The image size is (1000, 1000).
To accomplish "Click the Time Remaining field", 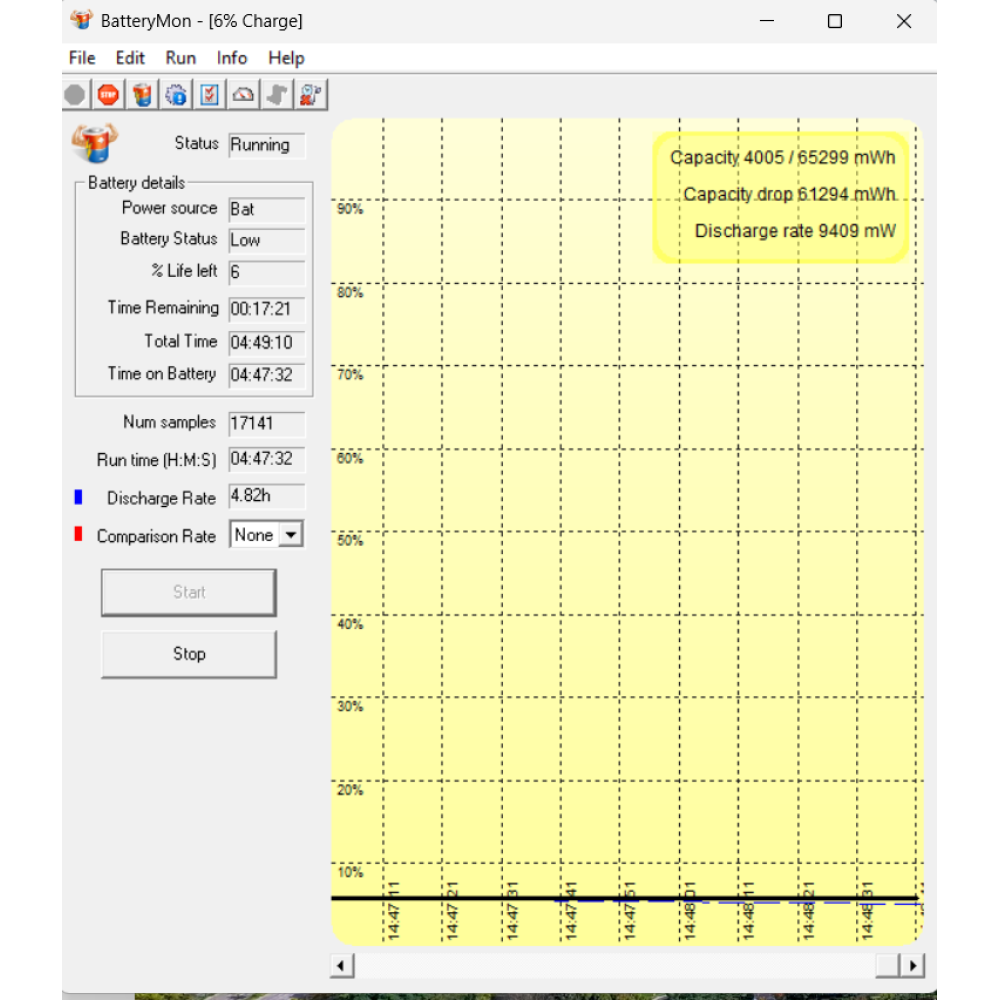I will 266,310.
